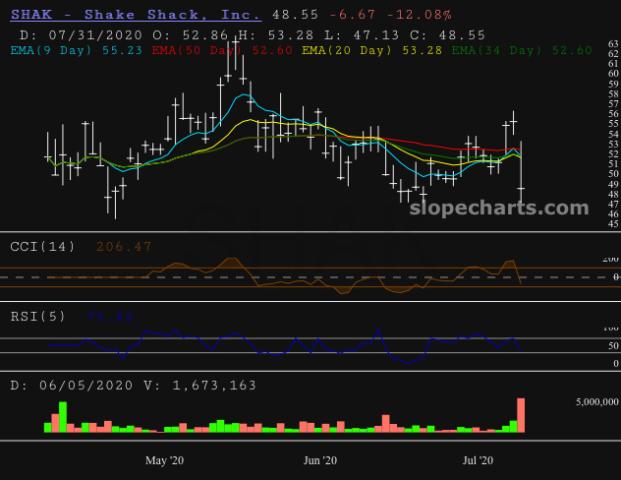This screenshot has height=480, width=621.
Task: Click the -12.08% percent change value
Action: click(x=419, y=15)
